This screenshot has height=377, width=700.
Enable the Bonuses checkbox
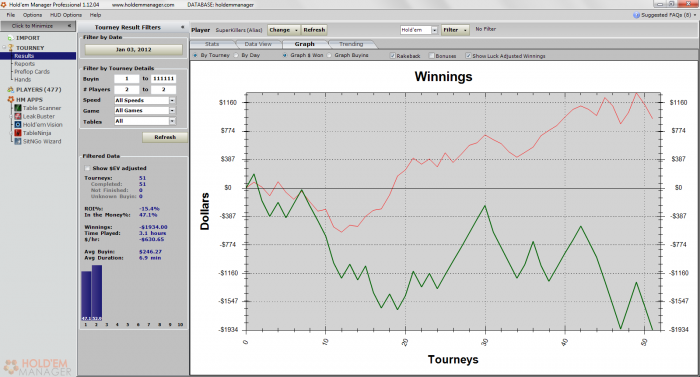[431, 56]
